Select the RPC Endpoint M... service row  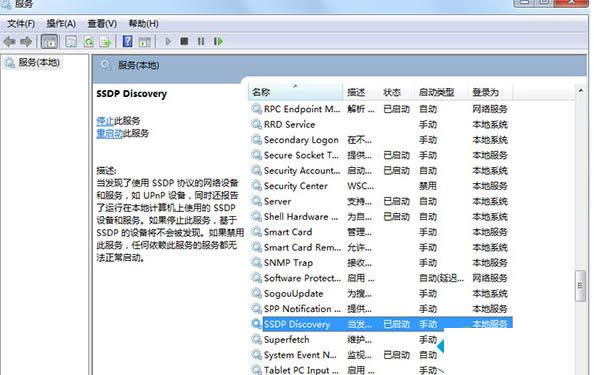point(381,109)
